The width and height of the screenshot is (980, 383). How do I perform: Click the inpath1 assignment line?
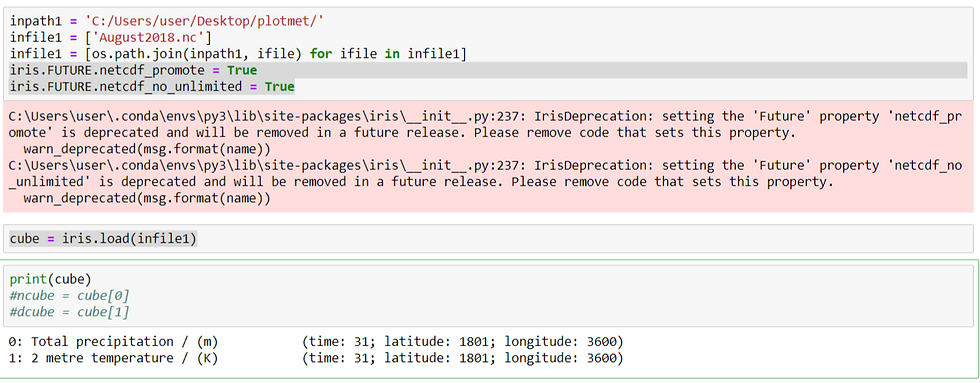[167, 21]
